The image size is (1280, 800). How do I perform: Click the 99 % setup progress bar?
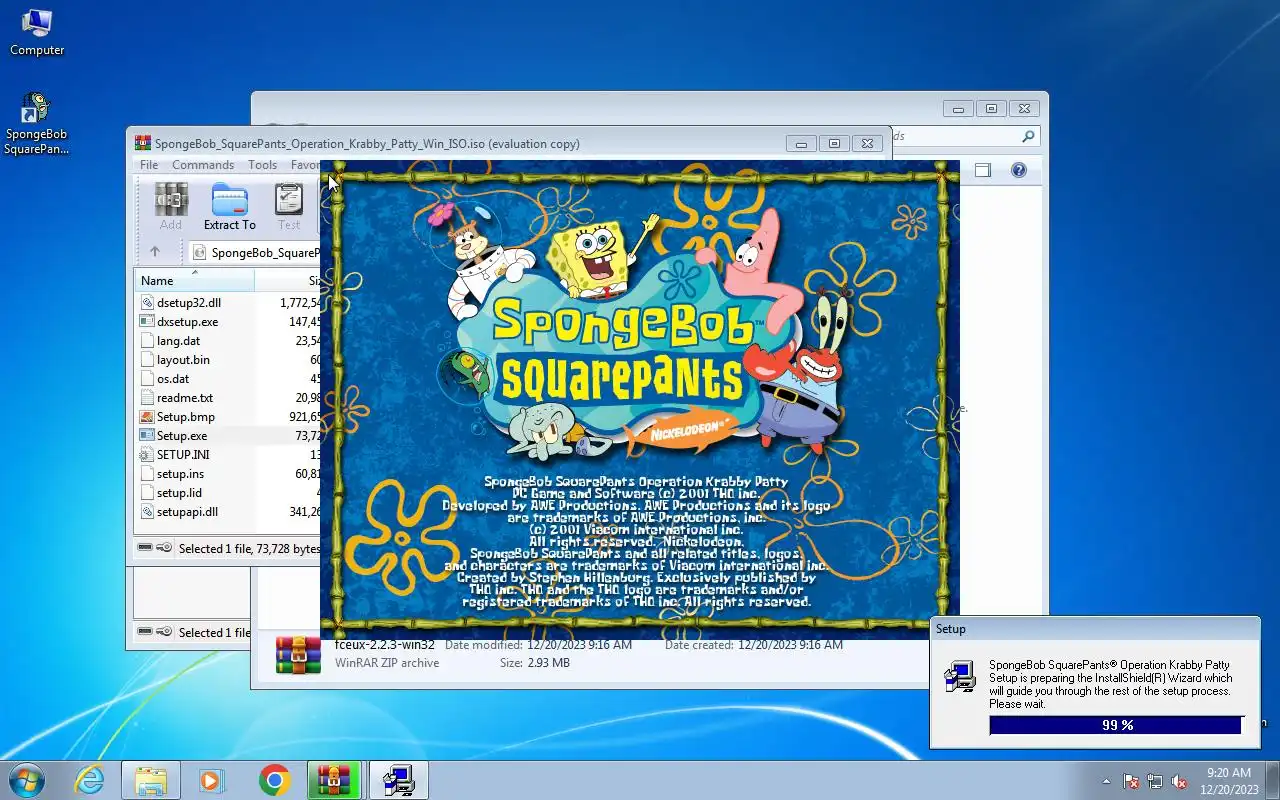click(x=1117, y=725)
